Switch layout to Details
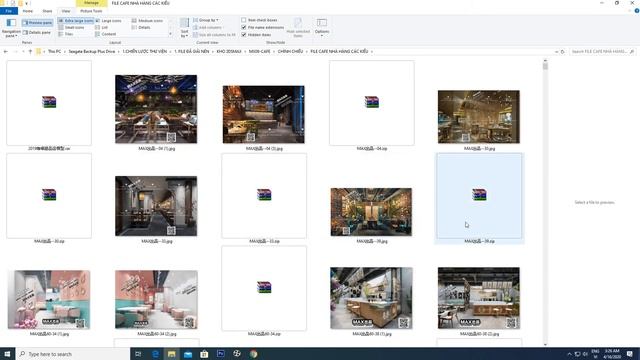 pos(141,27)
